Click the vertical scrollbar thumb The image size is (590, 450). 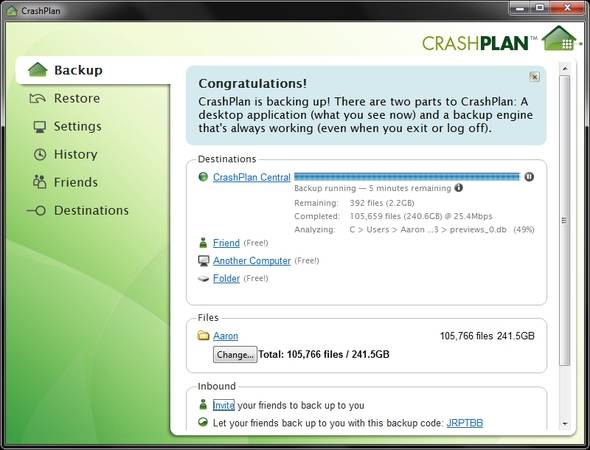tap(564, 220)
